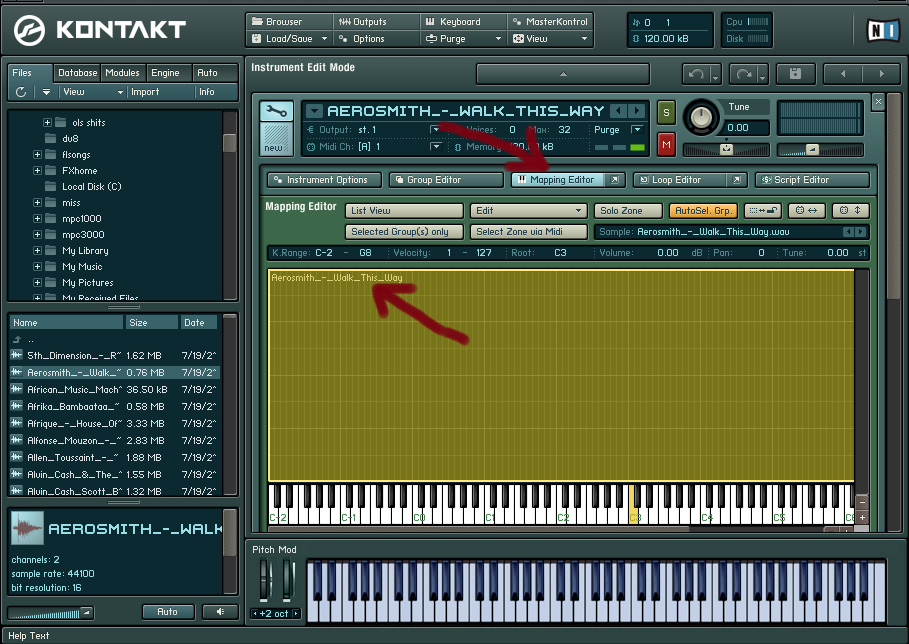909x644 pixels.
Task: Toggle List View in Mapping Editor
Action: pyautogui.click(x=404, y=210)
